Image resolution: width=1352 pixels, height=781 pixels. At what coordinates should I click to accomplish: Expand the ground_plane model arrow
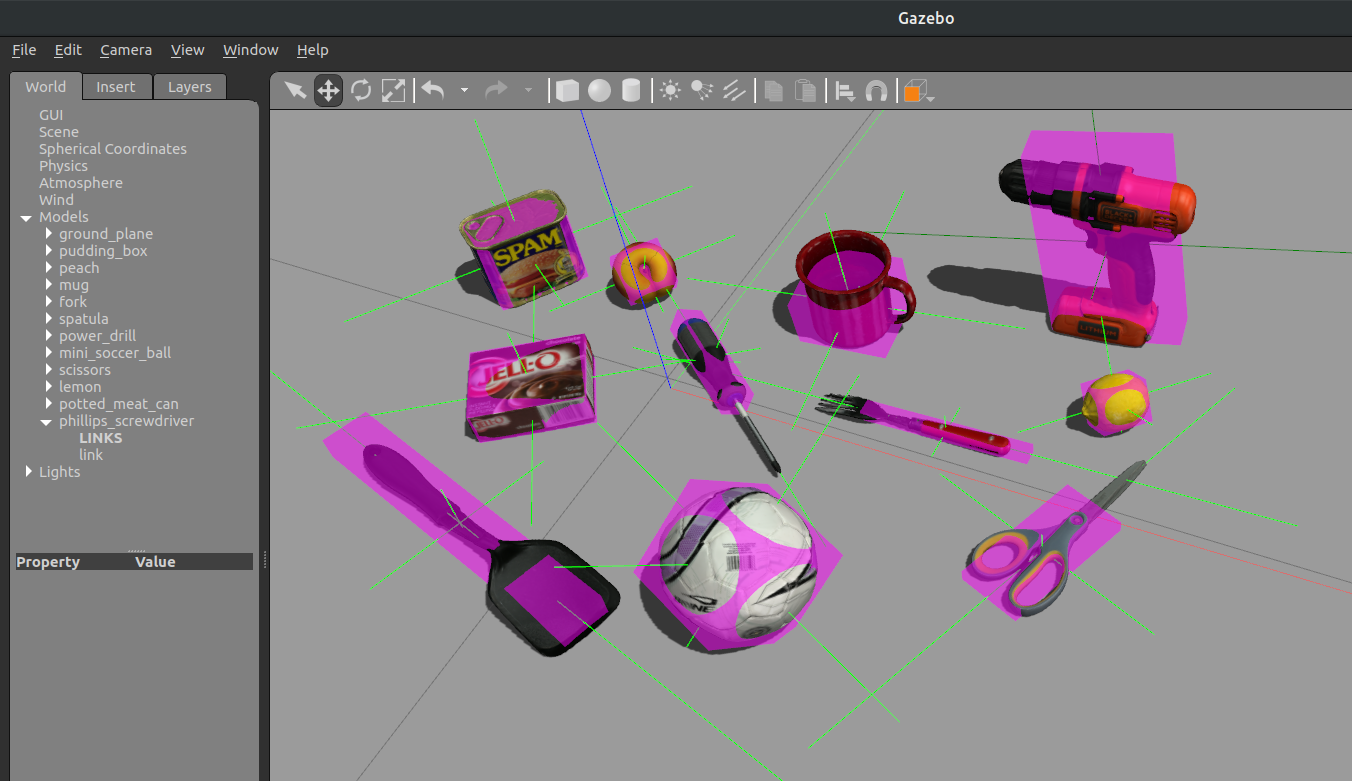click(x=49, y=234)
